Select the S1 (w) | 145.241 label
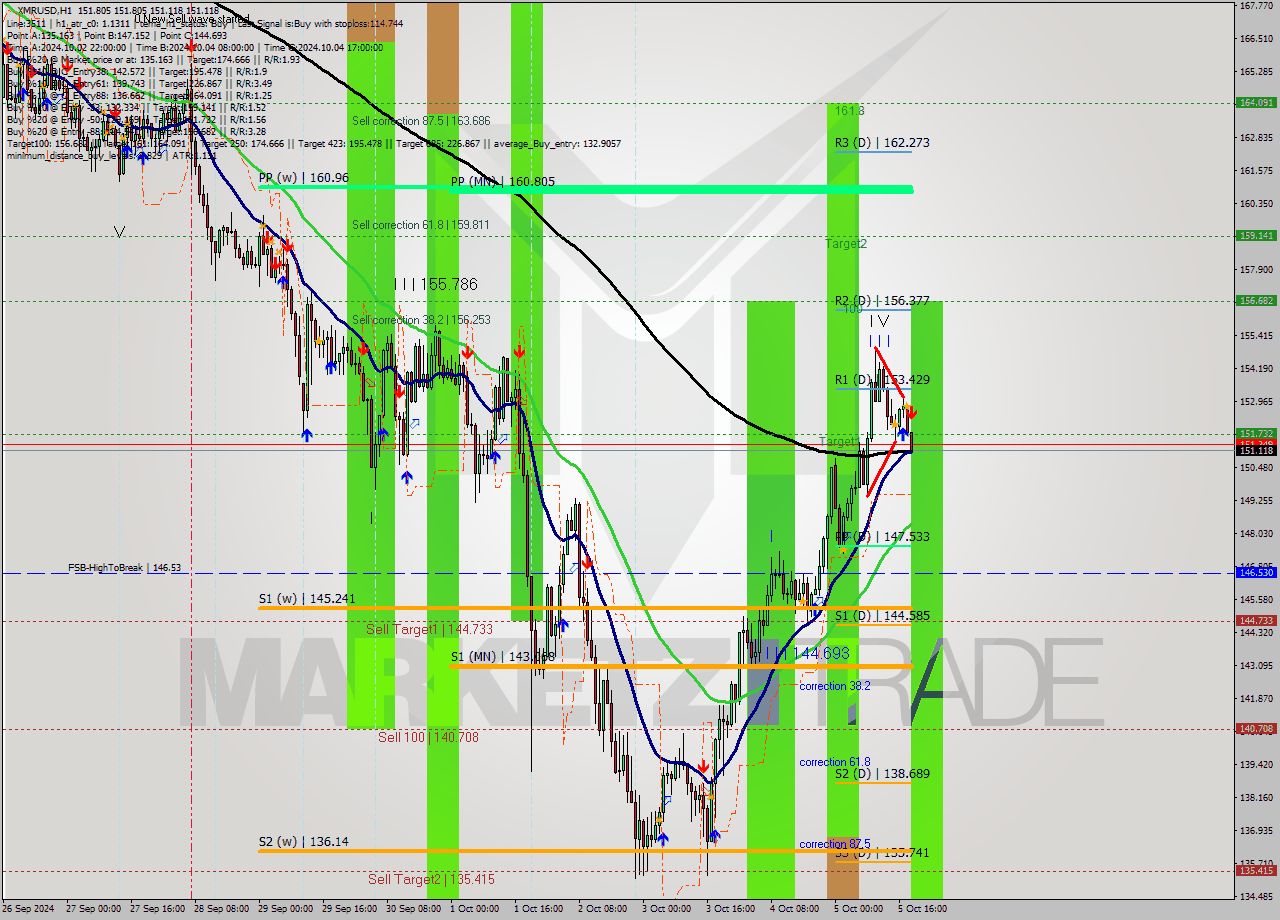 click(x=307, y=599)
